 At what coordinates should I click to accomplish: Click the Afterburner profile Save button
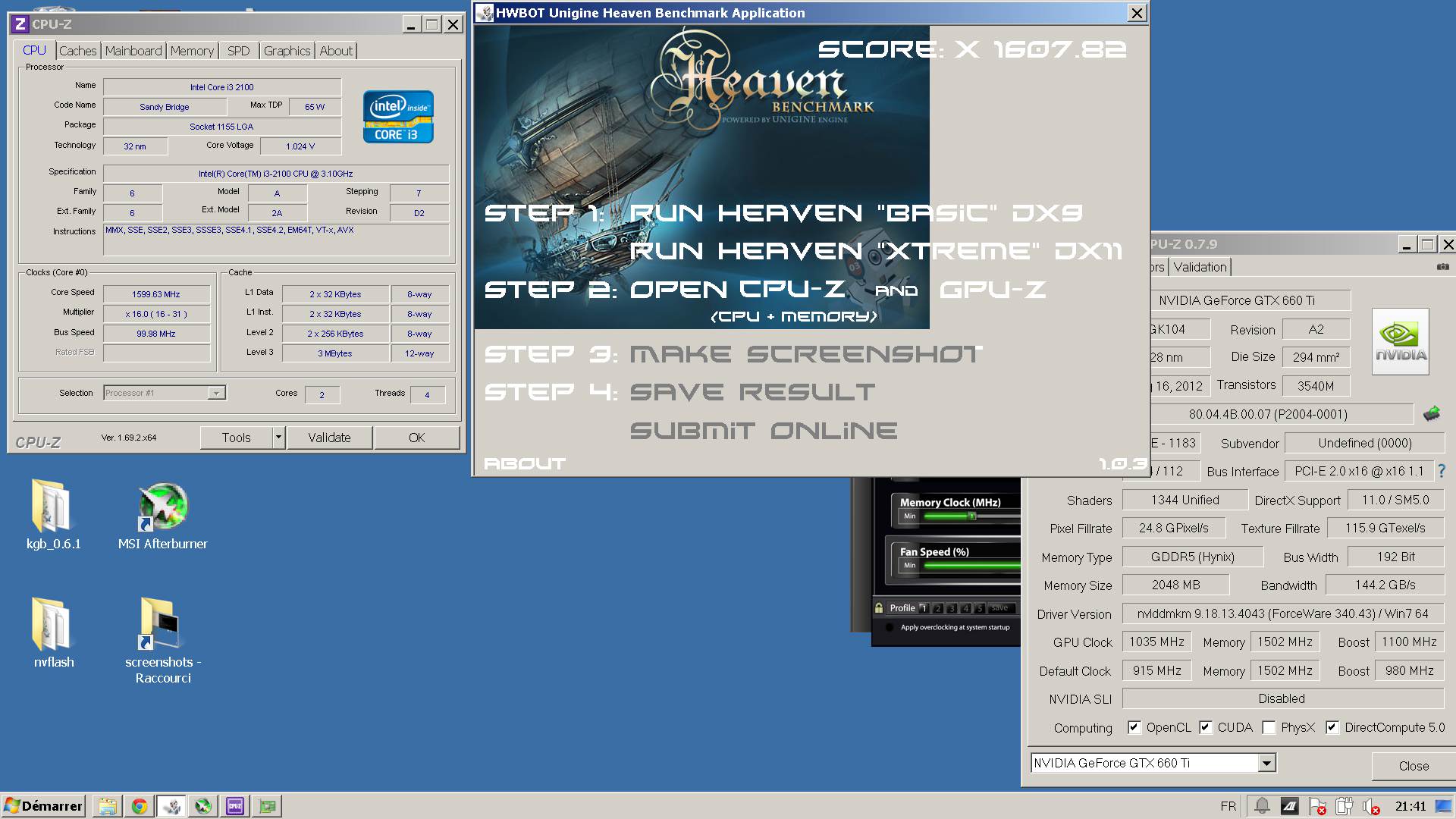(x=1000, y=608)
